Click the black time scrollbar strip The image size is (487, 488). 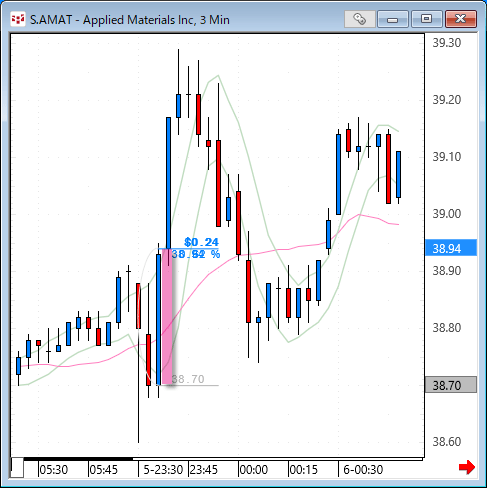tap(78, 459)
